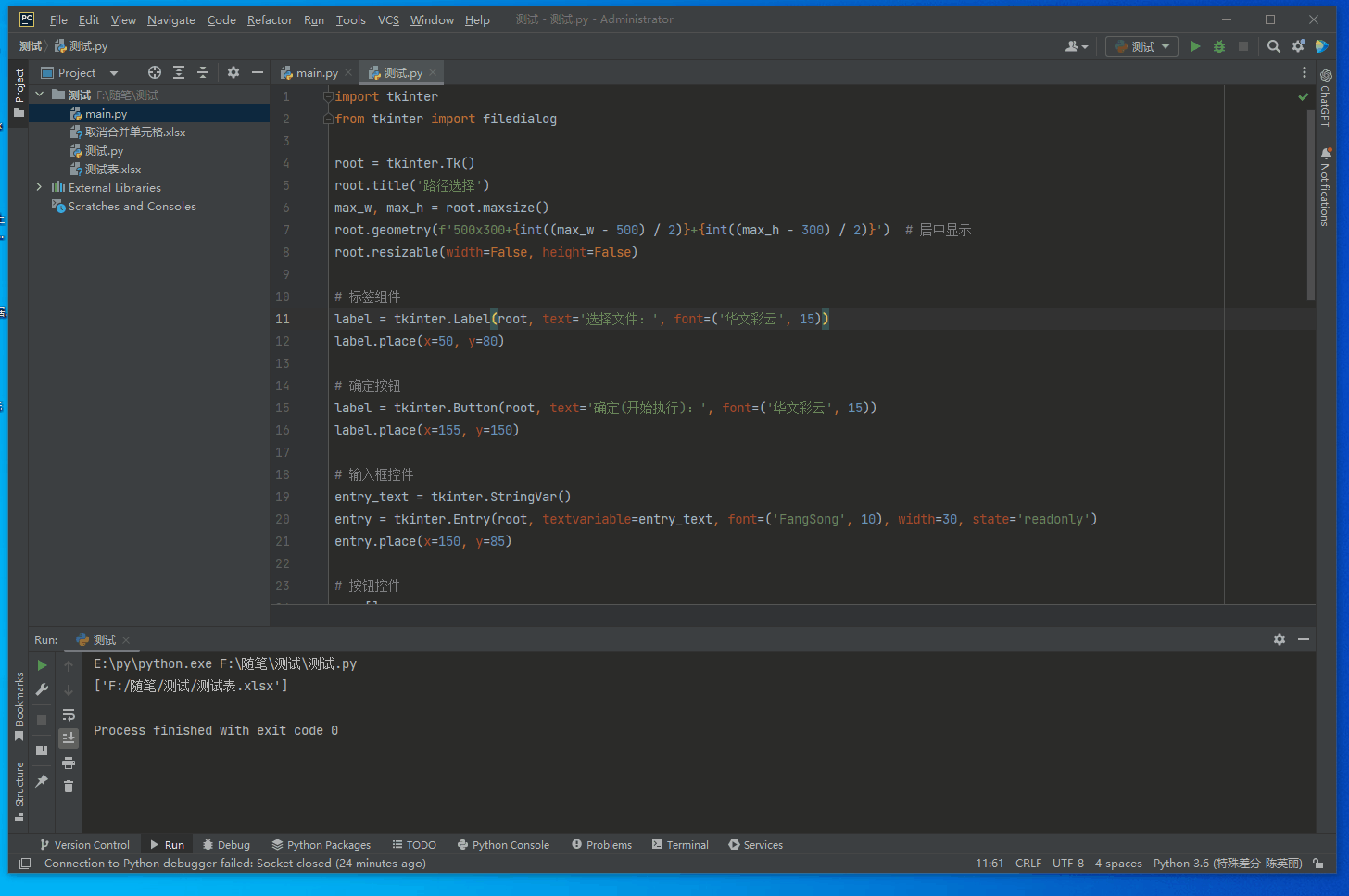Clear console with trash icon
The image size is (1349, 896).
(69, 786)
